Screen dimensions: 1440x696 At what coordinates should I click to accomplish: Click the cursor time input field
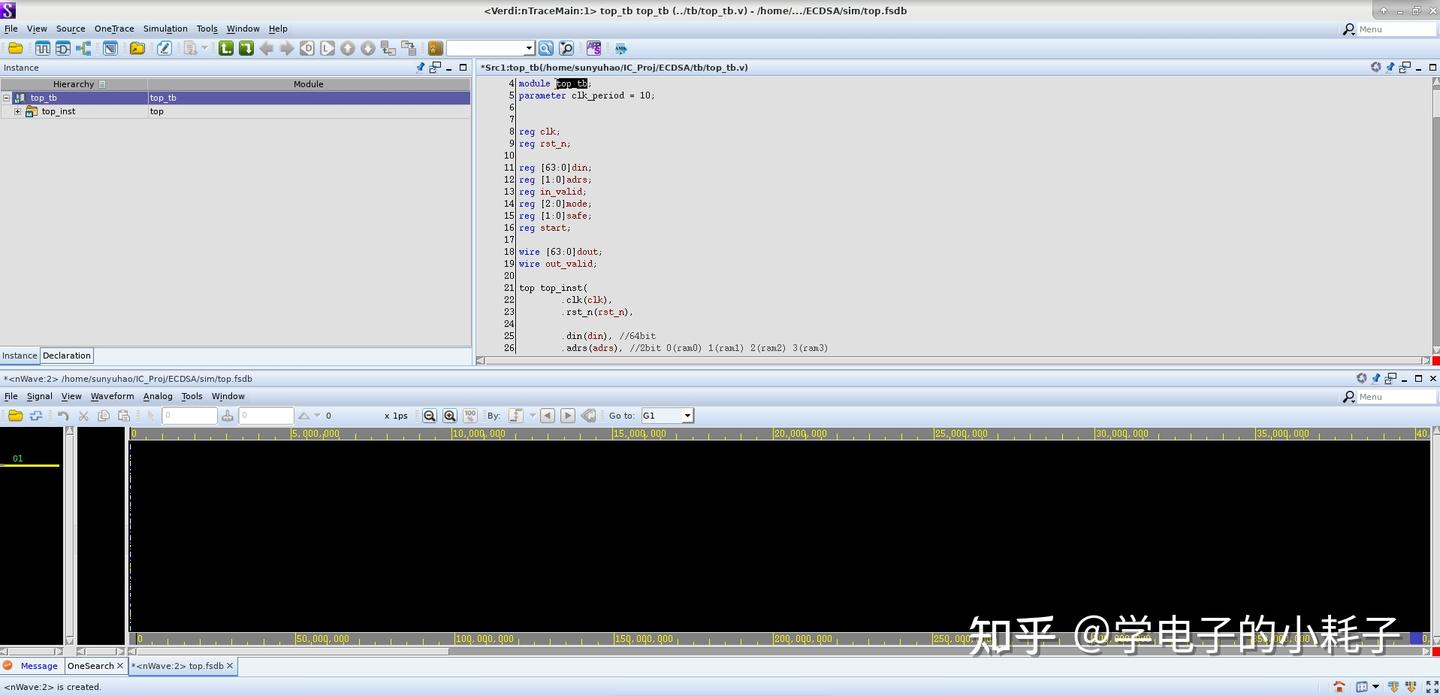[x=189, y=415]
